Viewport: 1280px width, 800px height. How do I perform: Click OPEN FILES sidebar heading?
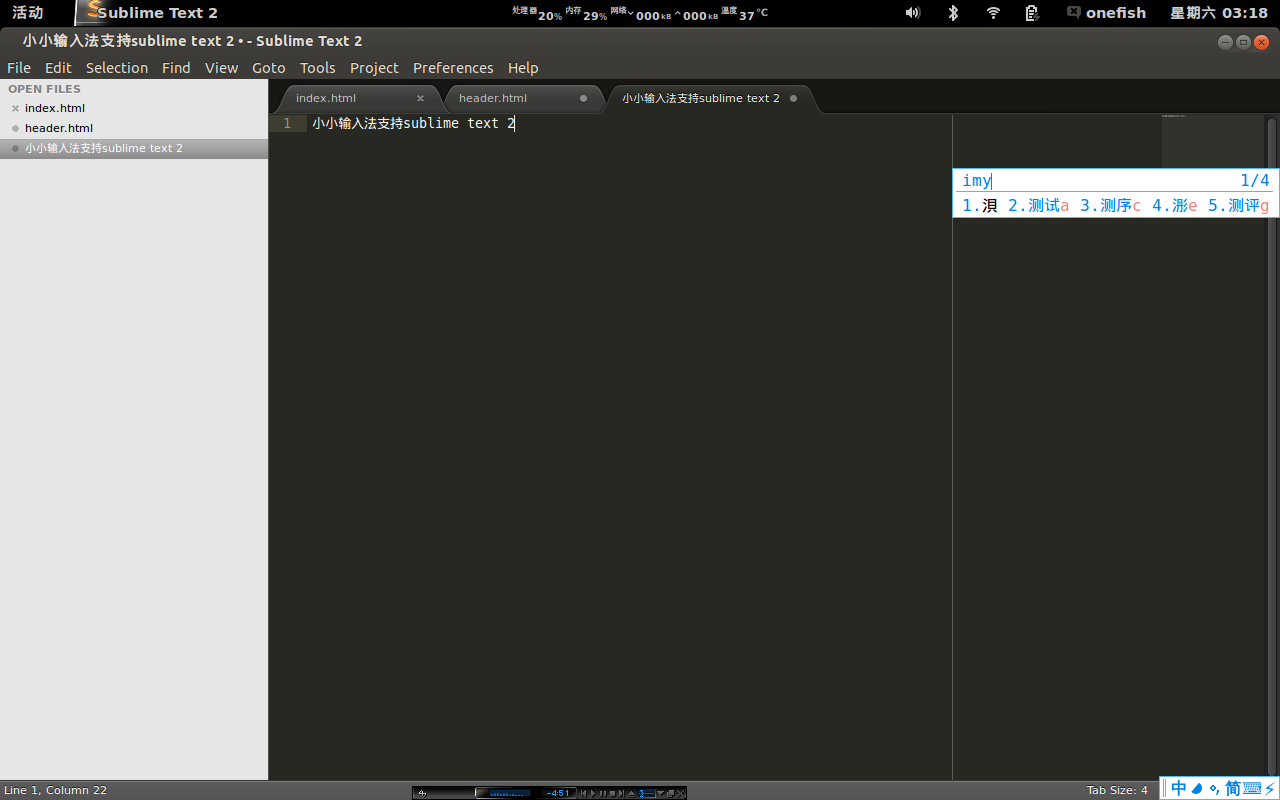coord(44,89)
